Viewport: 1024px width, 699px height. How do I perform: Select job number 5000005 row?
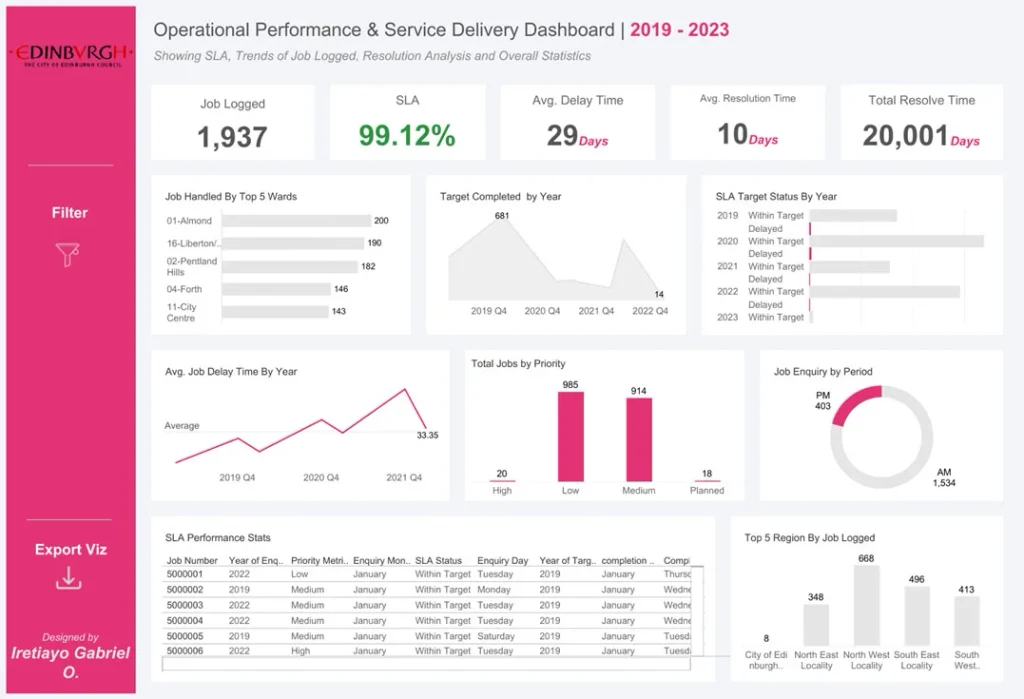click(426, 636)
